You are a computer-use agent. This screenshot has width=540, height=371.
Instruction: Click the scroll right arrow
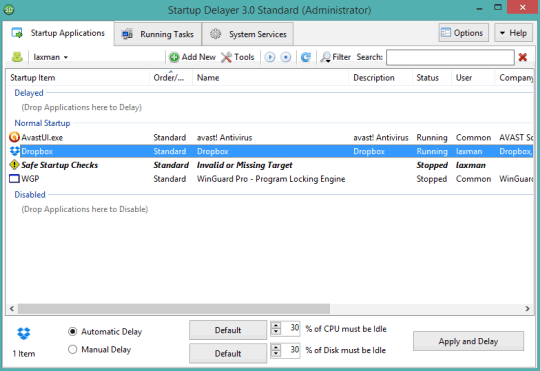click(x=527, y=309)
